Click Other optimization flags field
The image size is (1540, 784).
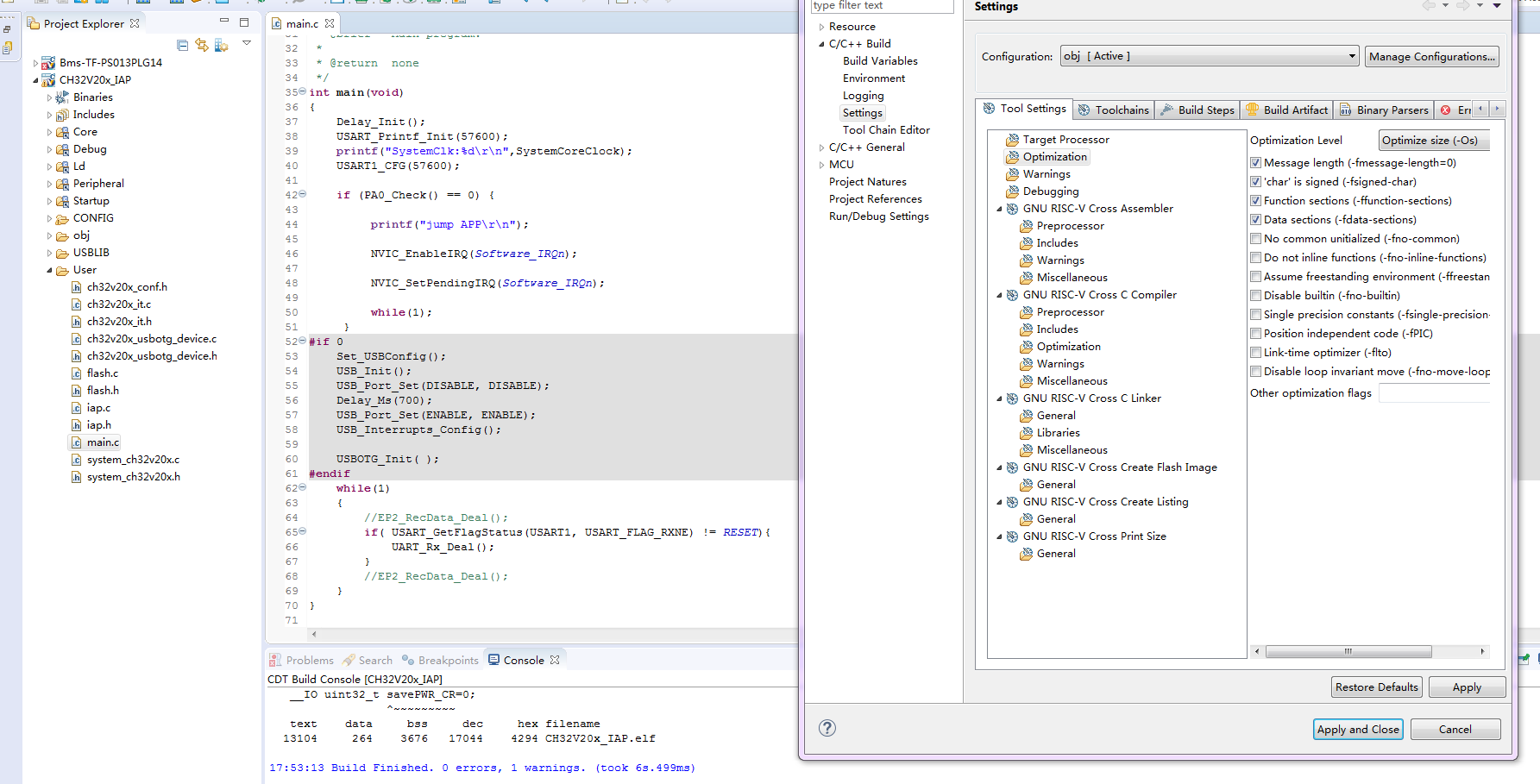[x=1434, y=392]
